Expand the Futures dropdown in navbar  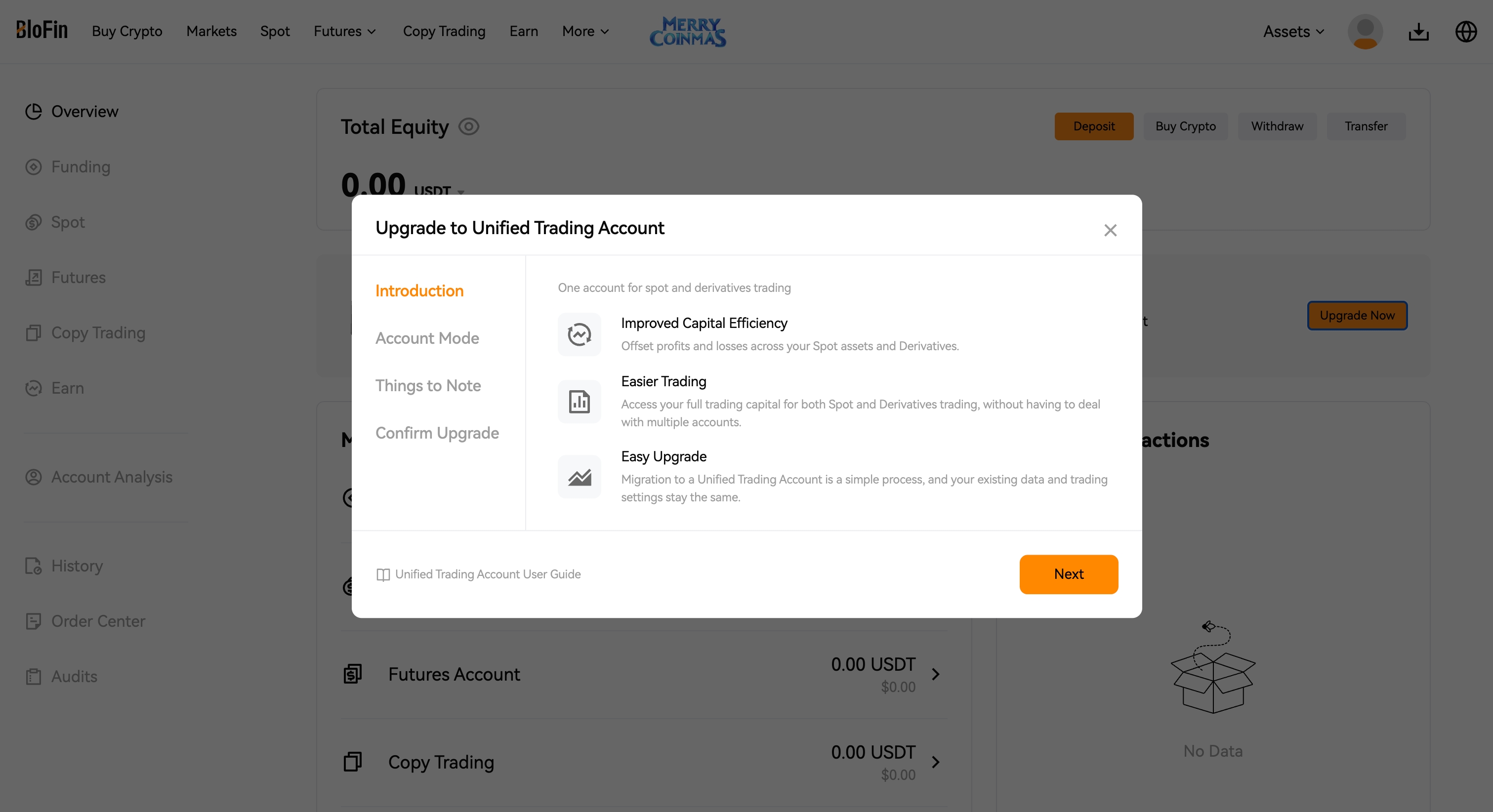point(345,31)
